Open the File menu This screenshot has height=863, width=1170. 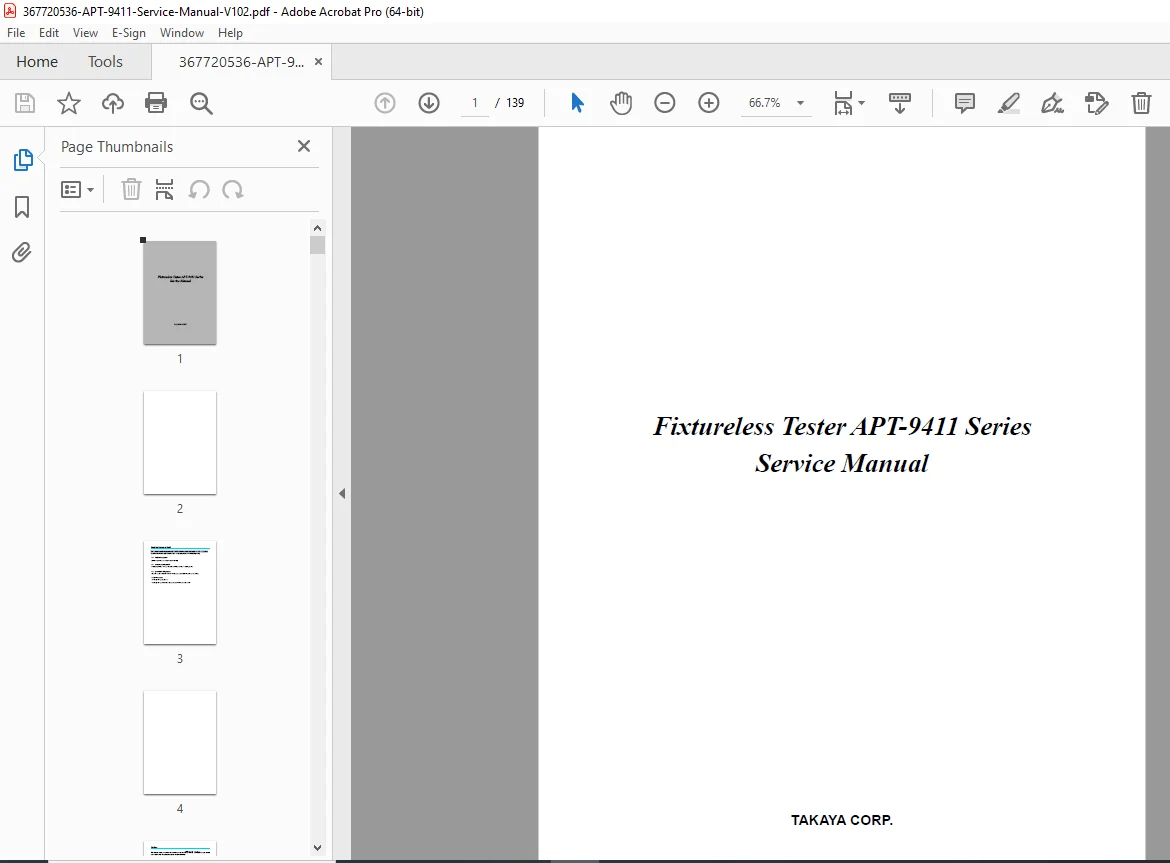[16, 33]
